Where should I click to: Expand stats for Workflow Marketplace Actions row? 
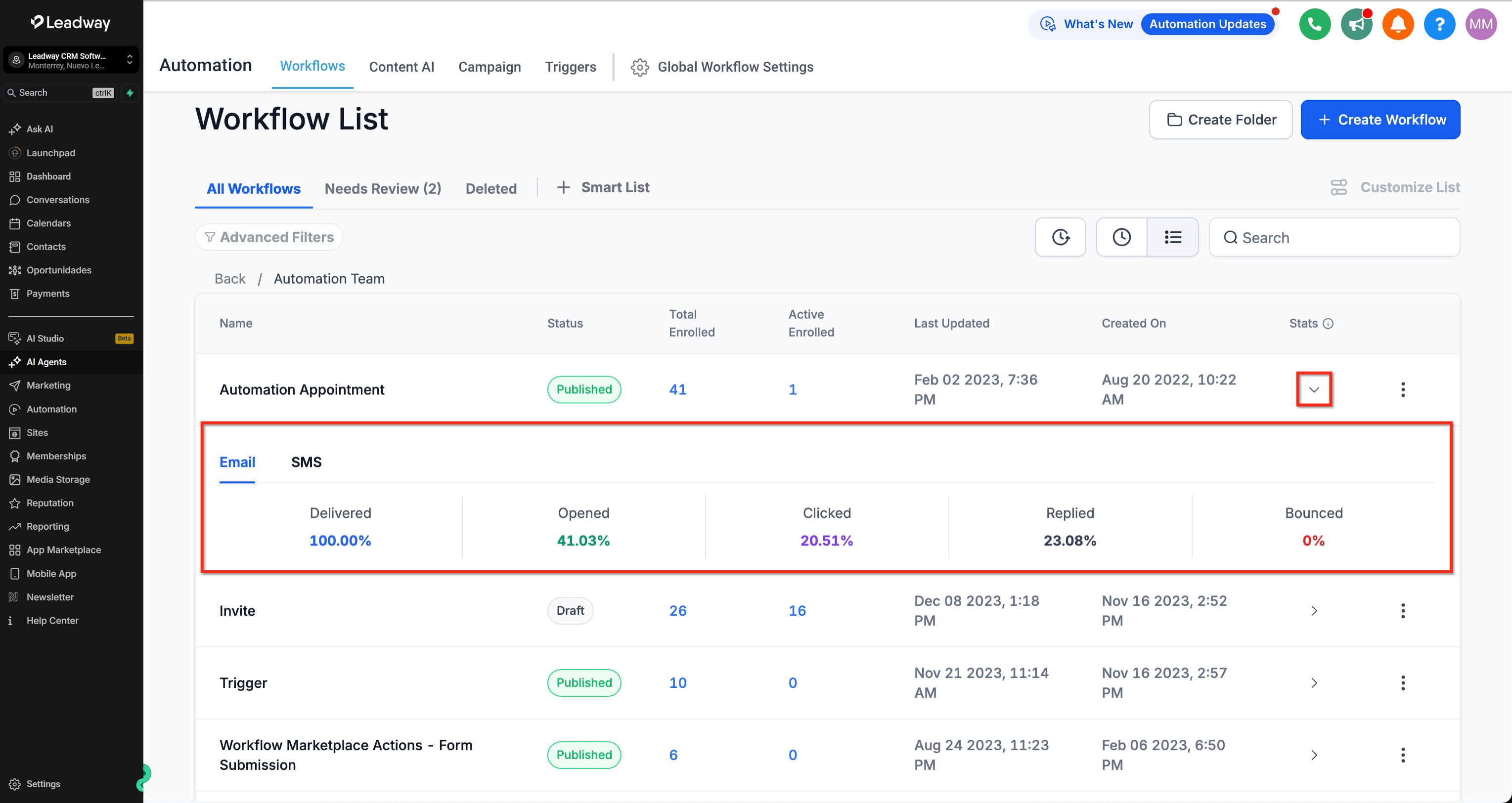click(1314, 755)
